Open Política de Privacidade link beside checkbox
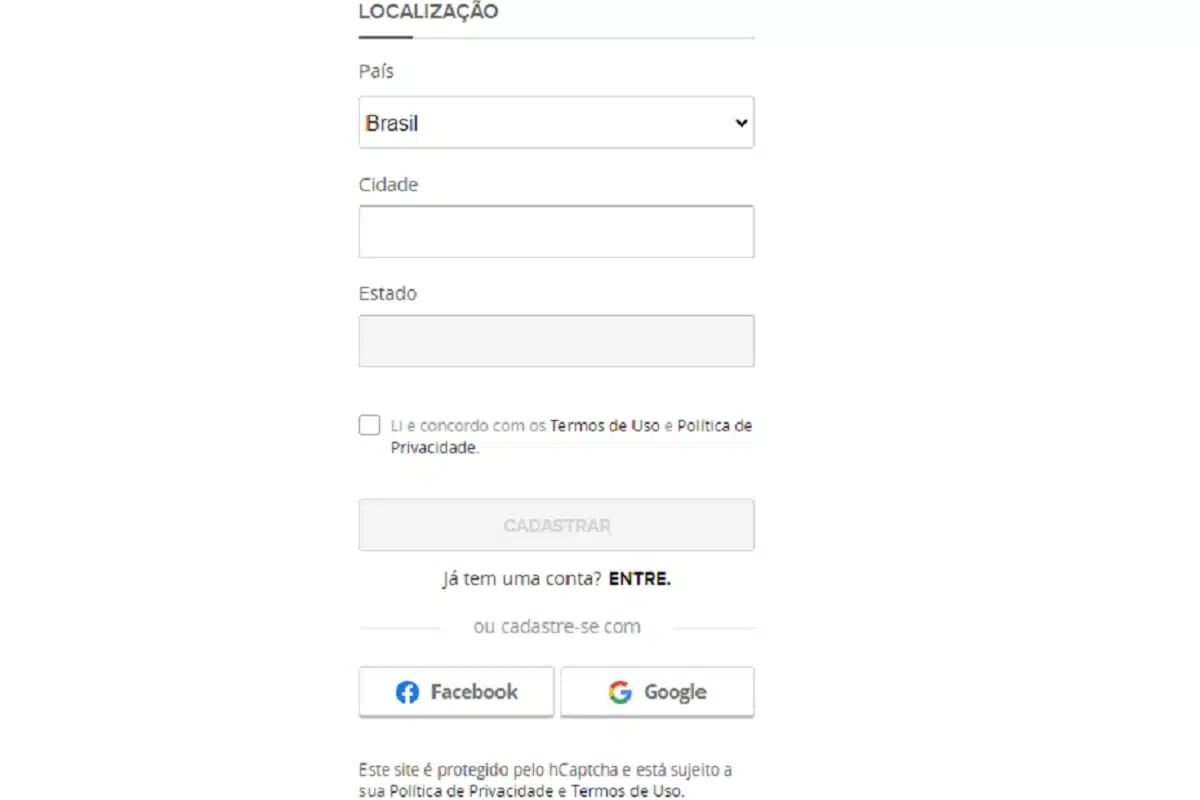The height and width of the screenshot is (800, 1200). [714, 425]
